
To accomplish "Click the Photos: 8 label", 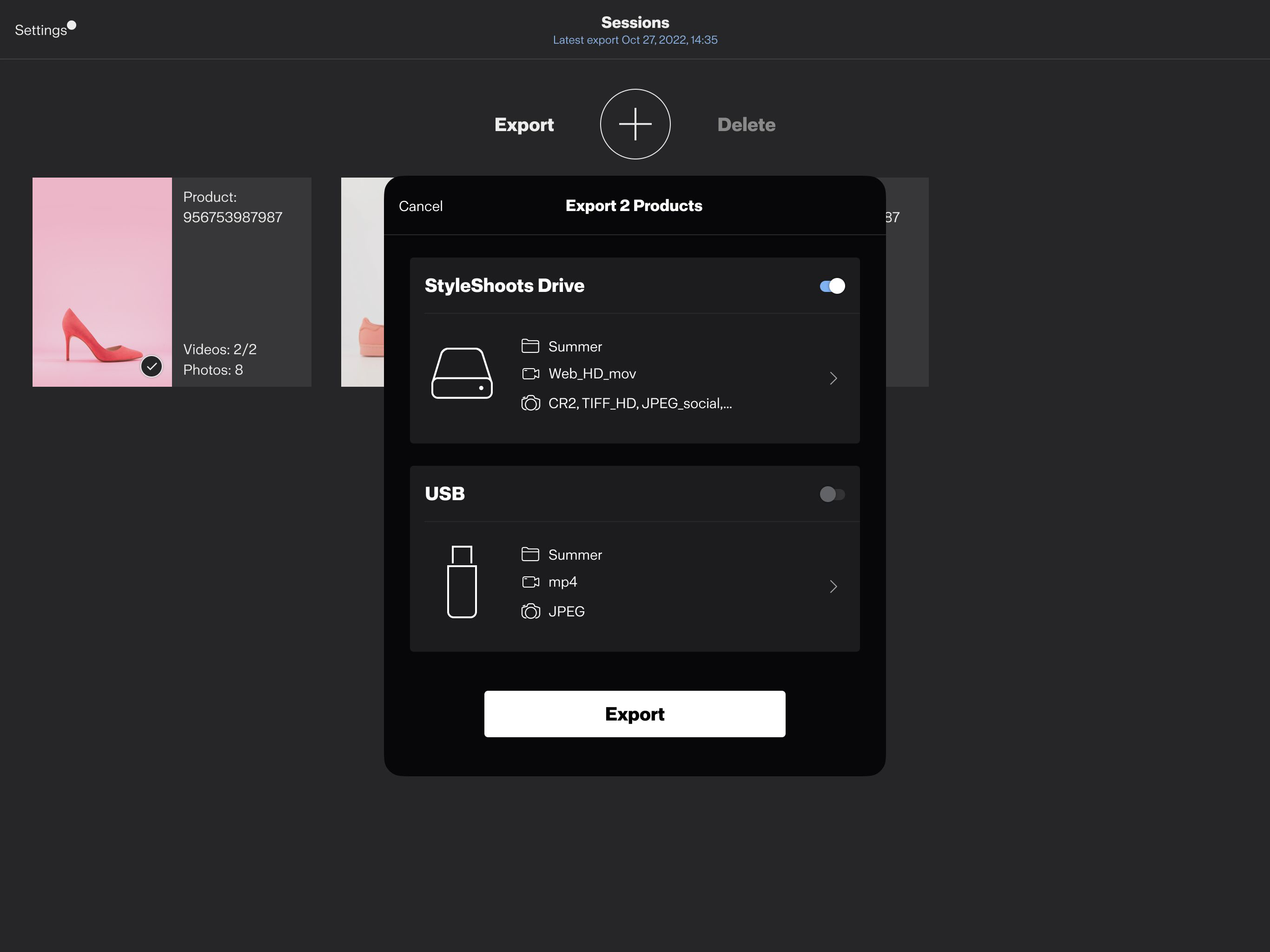I will [213, 370].
